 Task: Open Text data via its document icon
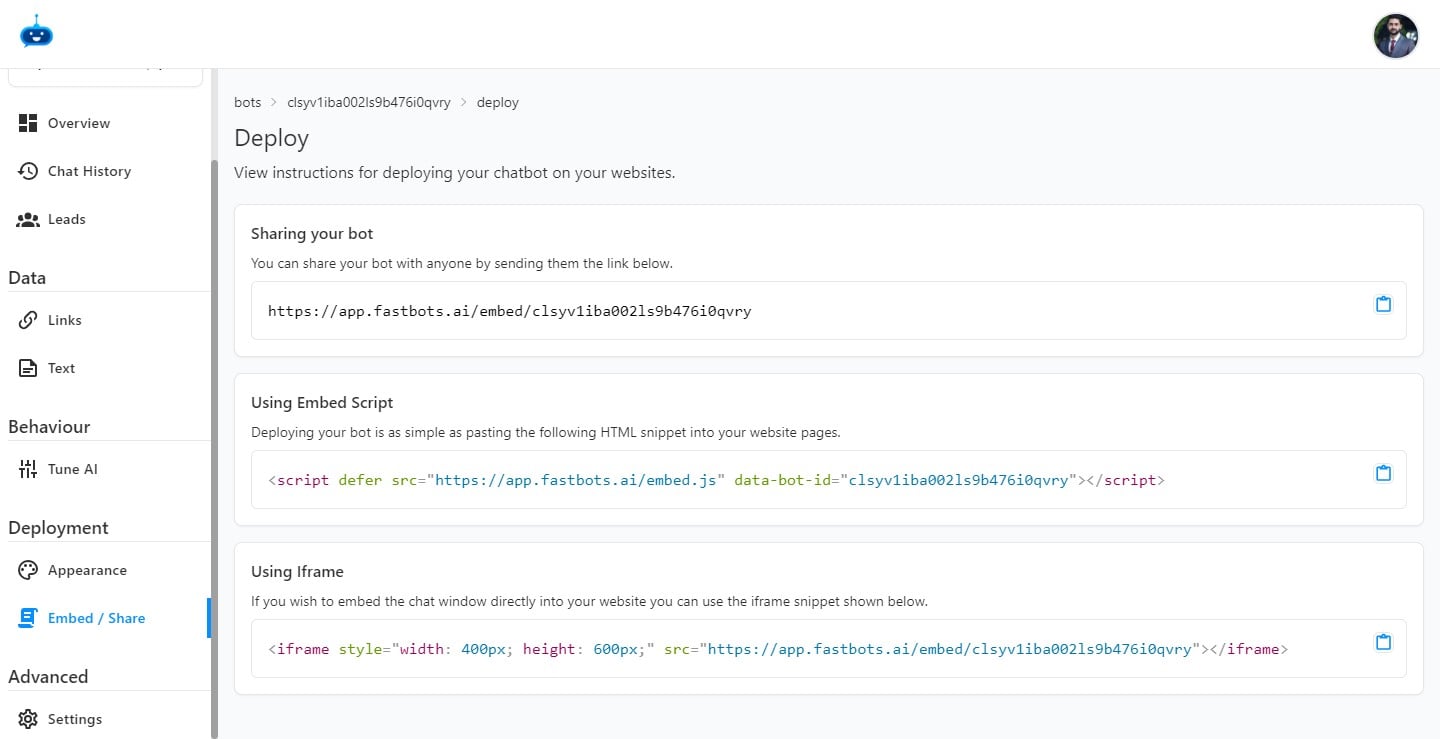point(29,367)
